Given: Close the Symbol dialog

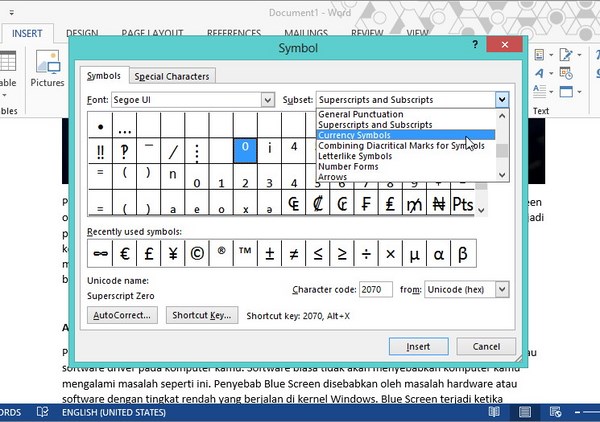Looking at the screenshot, I should pos(505,45).
